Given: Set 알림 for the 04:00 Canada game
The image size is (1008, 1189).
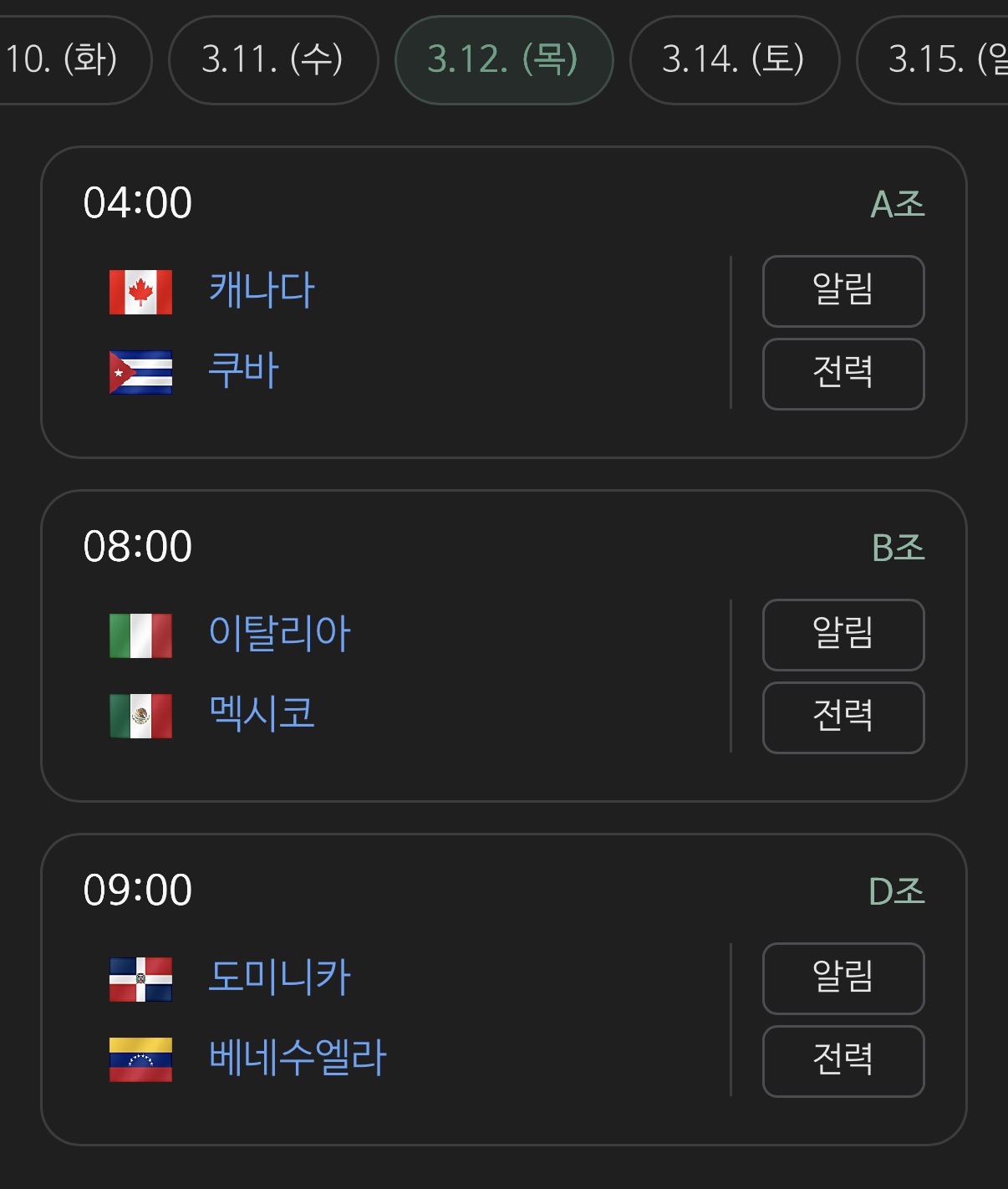Looking at the screenshot, I should (843, 291).
